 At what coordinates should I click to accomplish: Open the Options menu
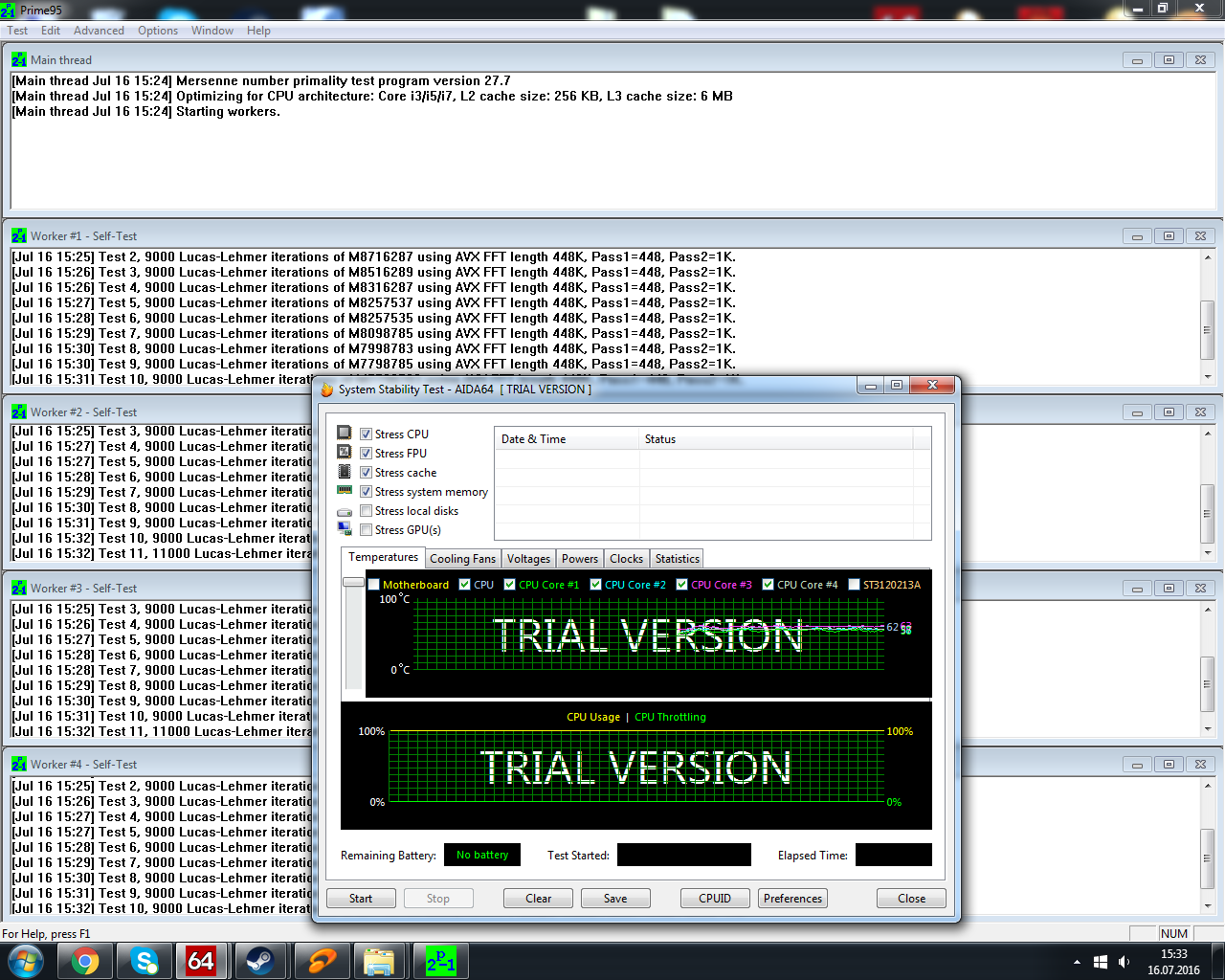click(158, 31)
